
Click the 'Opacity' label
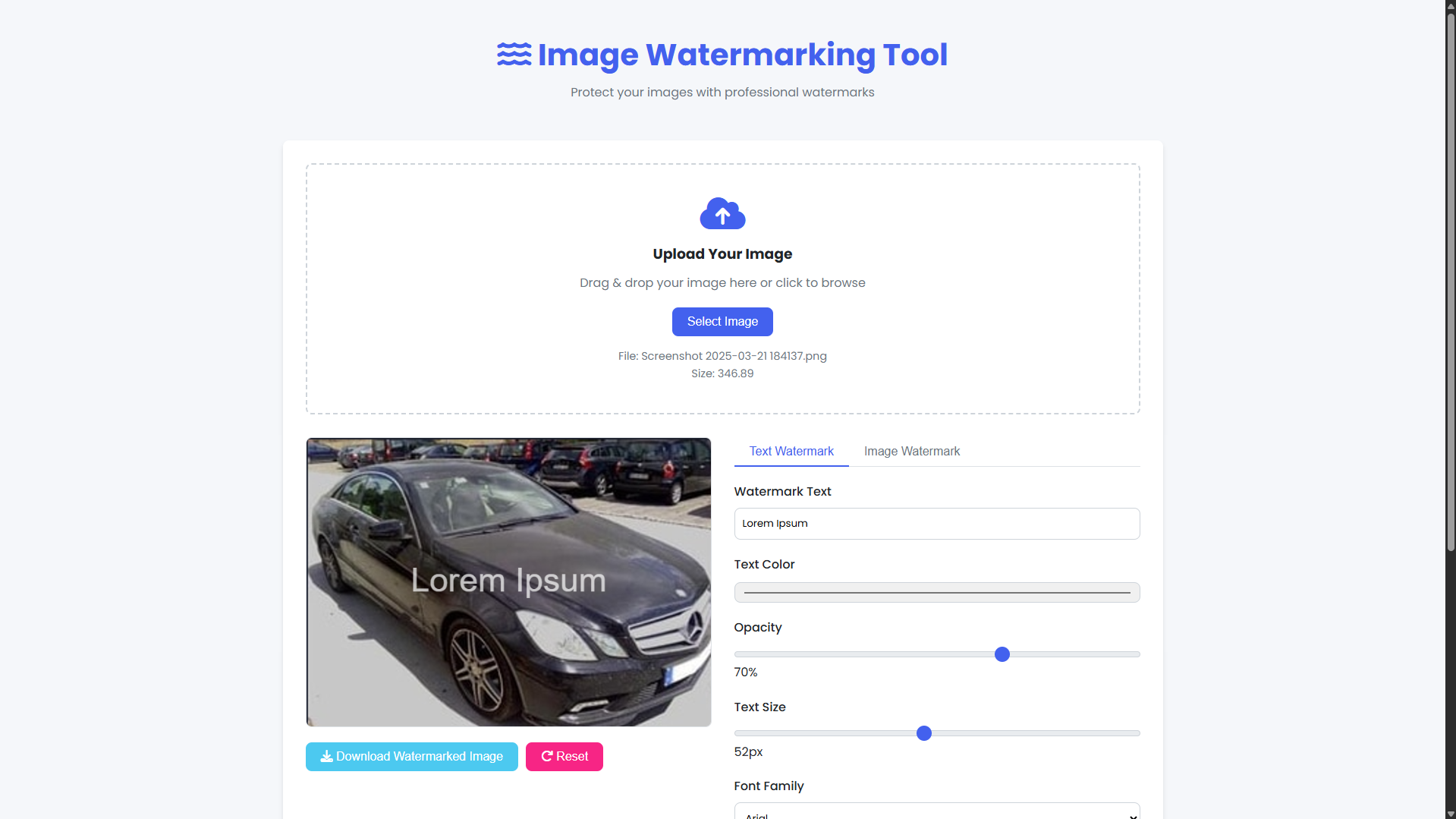click(x=758, y=628)
